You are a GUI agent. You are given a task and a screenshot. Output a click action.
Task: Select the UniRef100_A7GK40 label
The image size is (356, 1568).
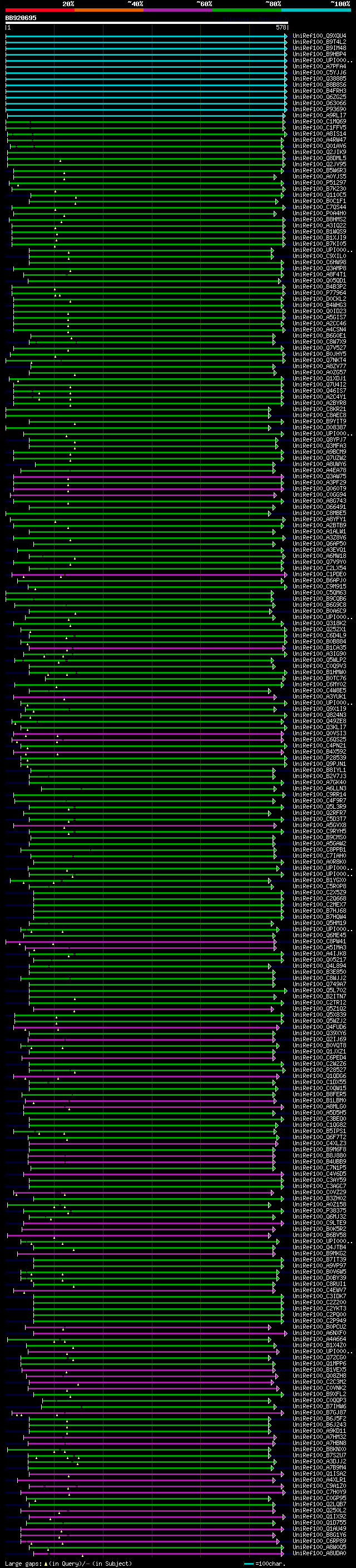pos(319,781)
